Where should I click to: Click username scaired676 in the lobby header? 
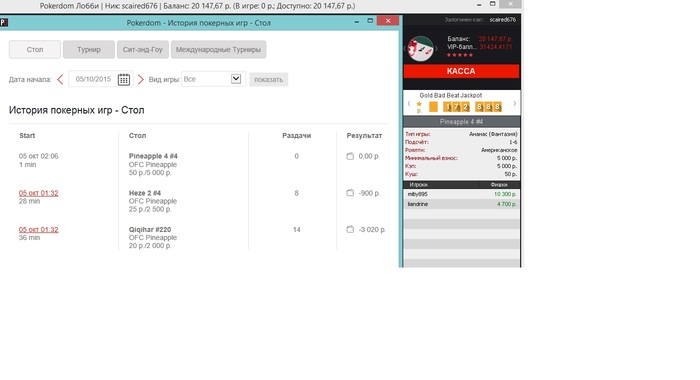[503, 20]
